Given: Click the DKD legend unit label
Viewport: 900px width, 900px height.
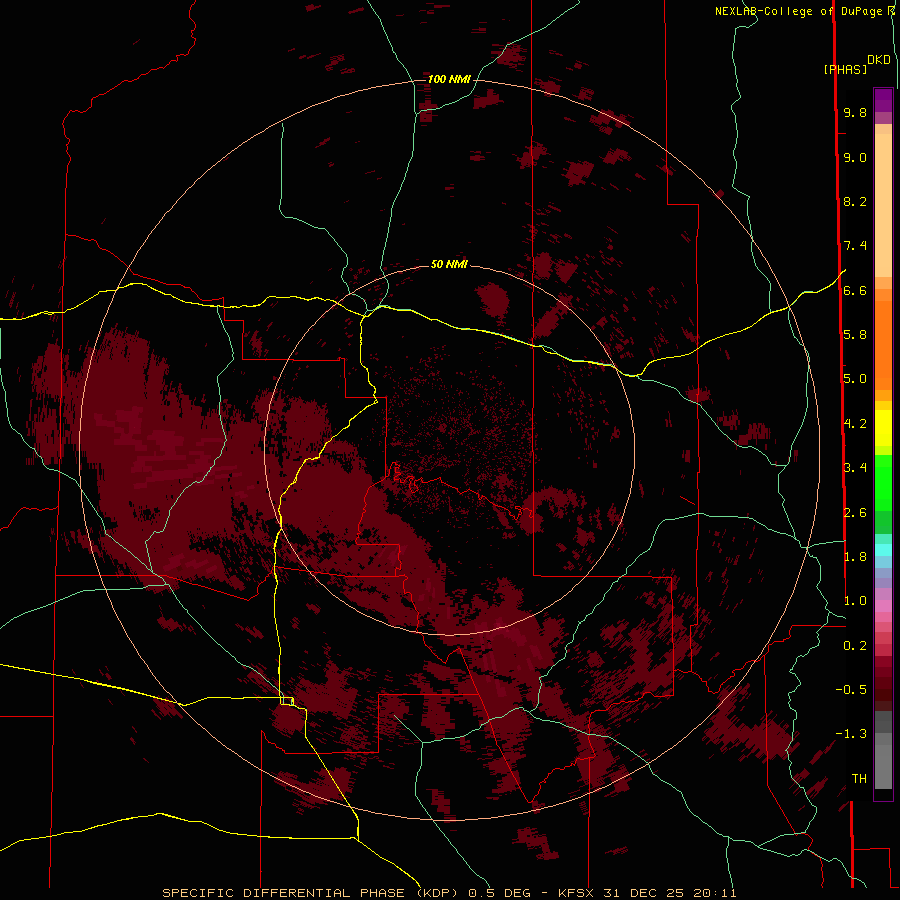Looking at the screenshot, I should coord(878,59).
